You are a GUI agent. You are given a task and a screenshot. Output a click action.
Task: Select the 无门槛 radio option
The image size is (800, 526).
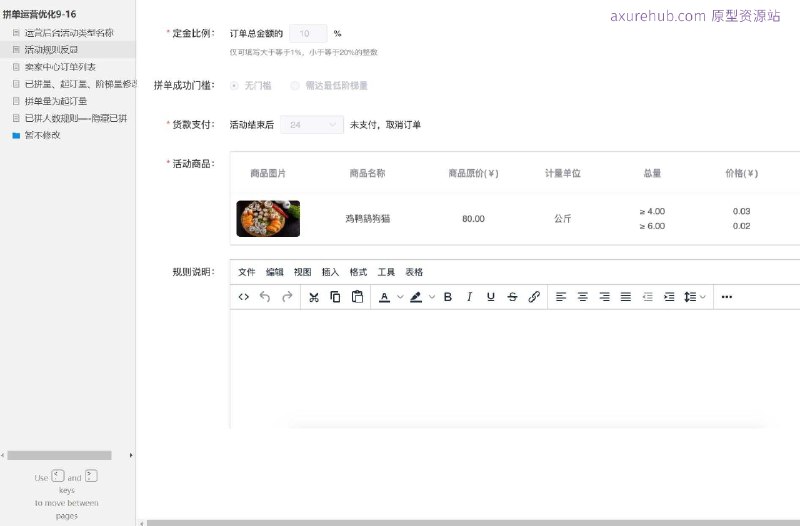(x=234, y=86)
